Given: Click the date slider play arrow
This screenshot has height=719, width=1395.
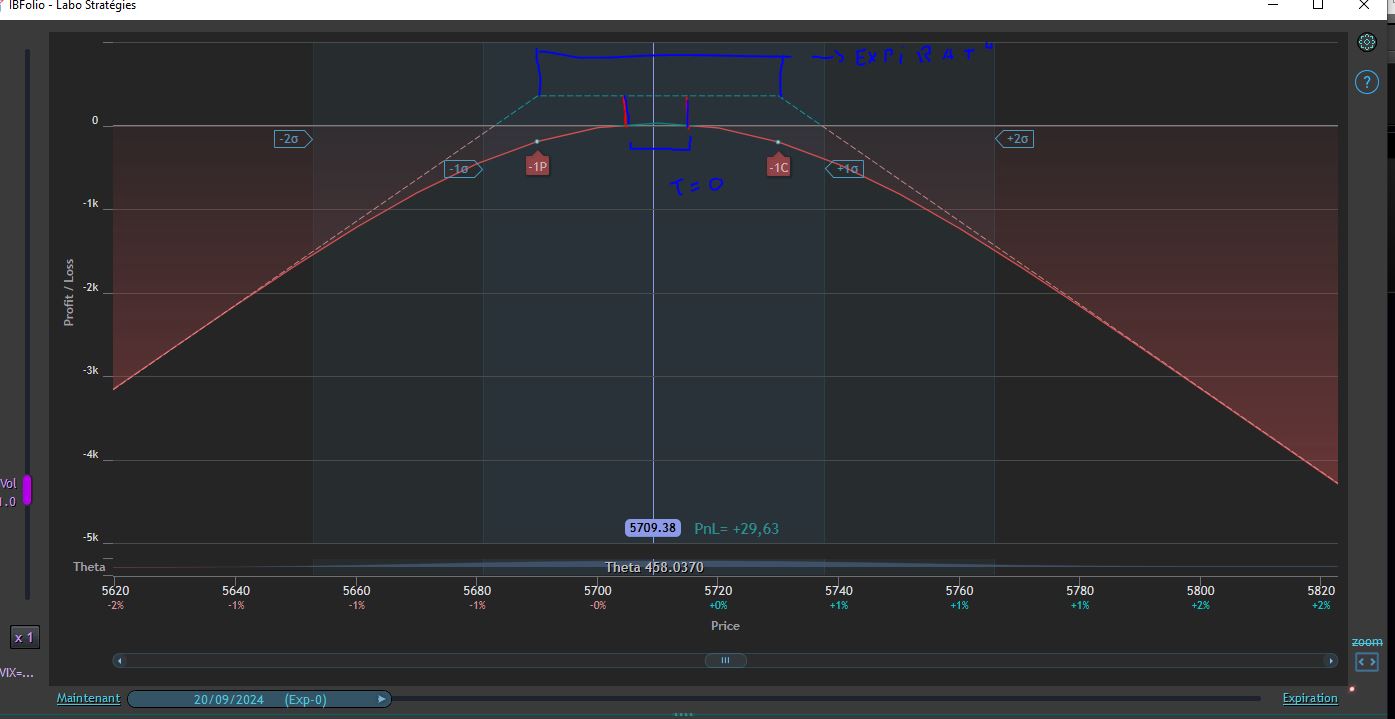Looking at the screenshot, I should [381, 699].
